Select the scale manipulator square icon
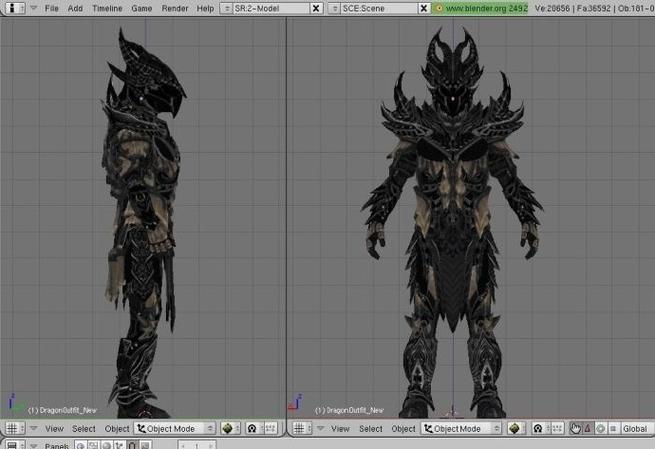This screenshot has height=449, width=655. click(x=613, y=429)
